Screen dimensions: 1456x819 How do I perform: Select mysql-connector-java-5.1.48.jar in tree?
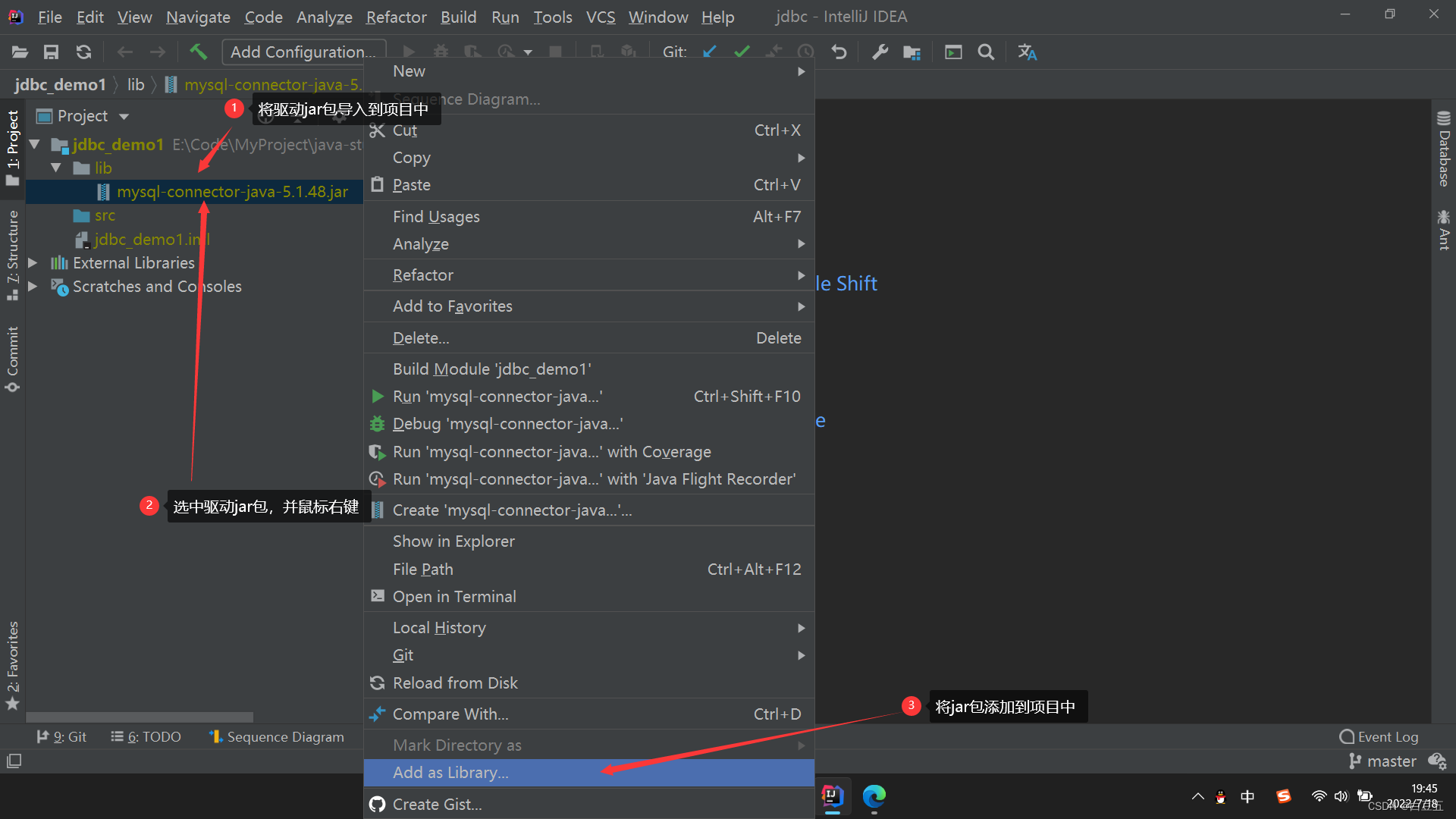pos(232,192)
